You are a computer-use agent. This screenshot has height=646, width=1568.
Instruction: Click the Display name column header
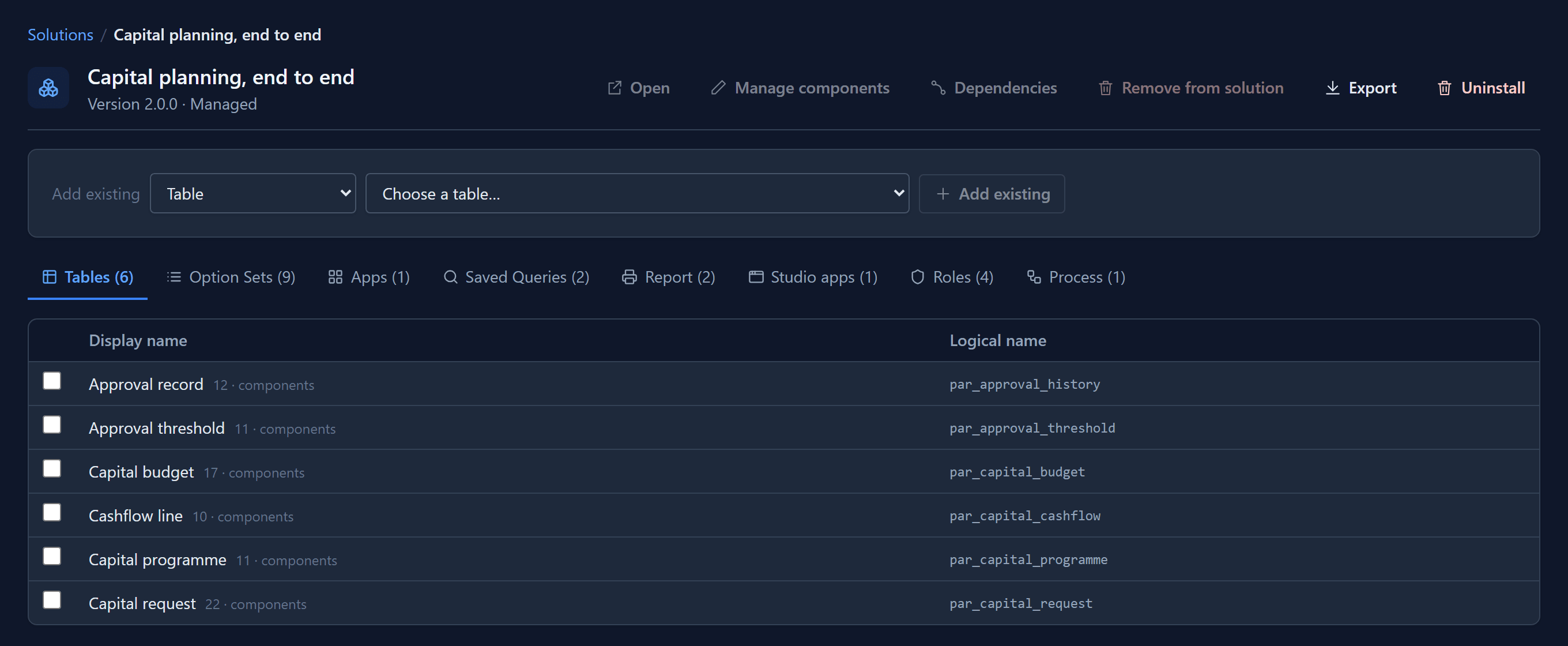click(x=138, y=340)
